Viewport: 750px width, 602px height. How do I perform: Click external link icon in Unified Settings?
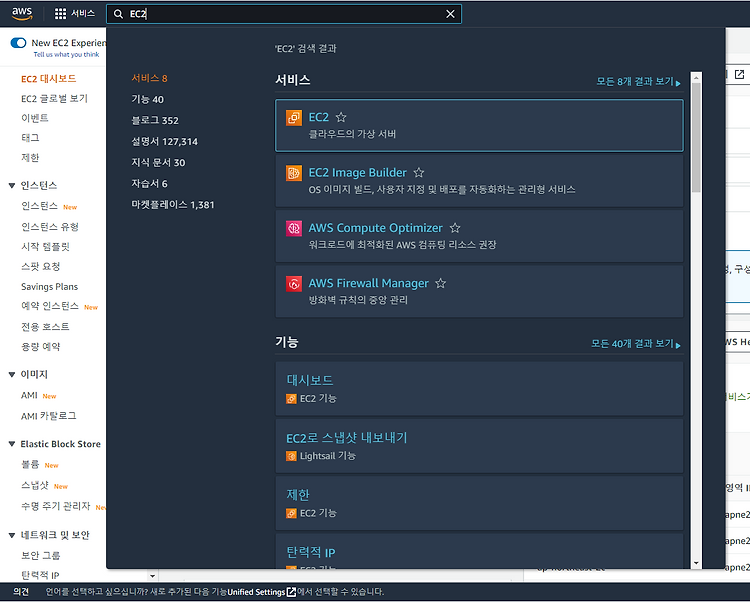(291, 592)
